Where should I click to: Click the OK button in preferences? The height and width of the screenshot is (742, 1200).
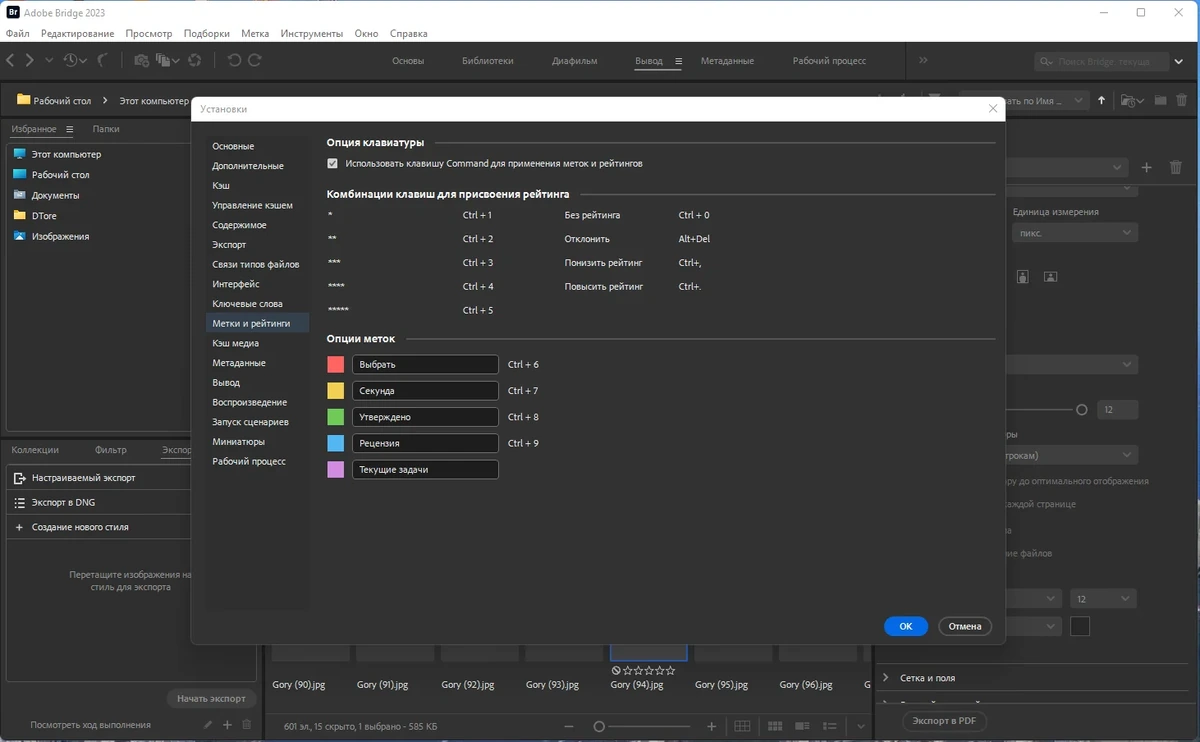[906, 626]
